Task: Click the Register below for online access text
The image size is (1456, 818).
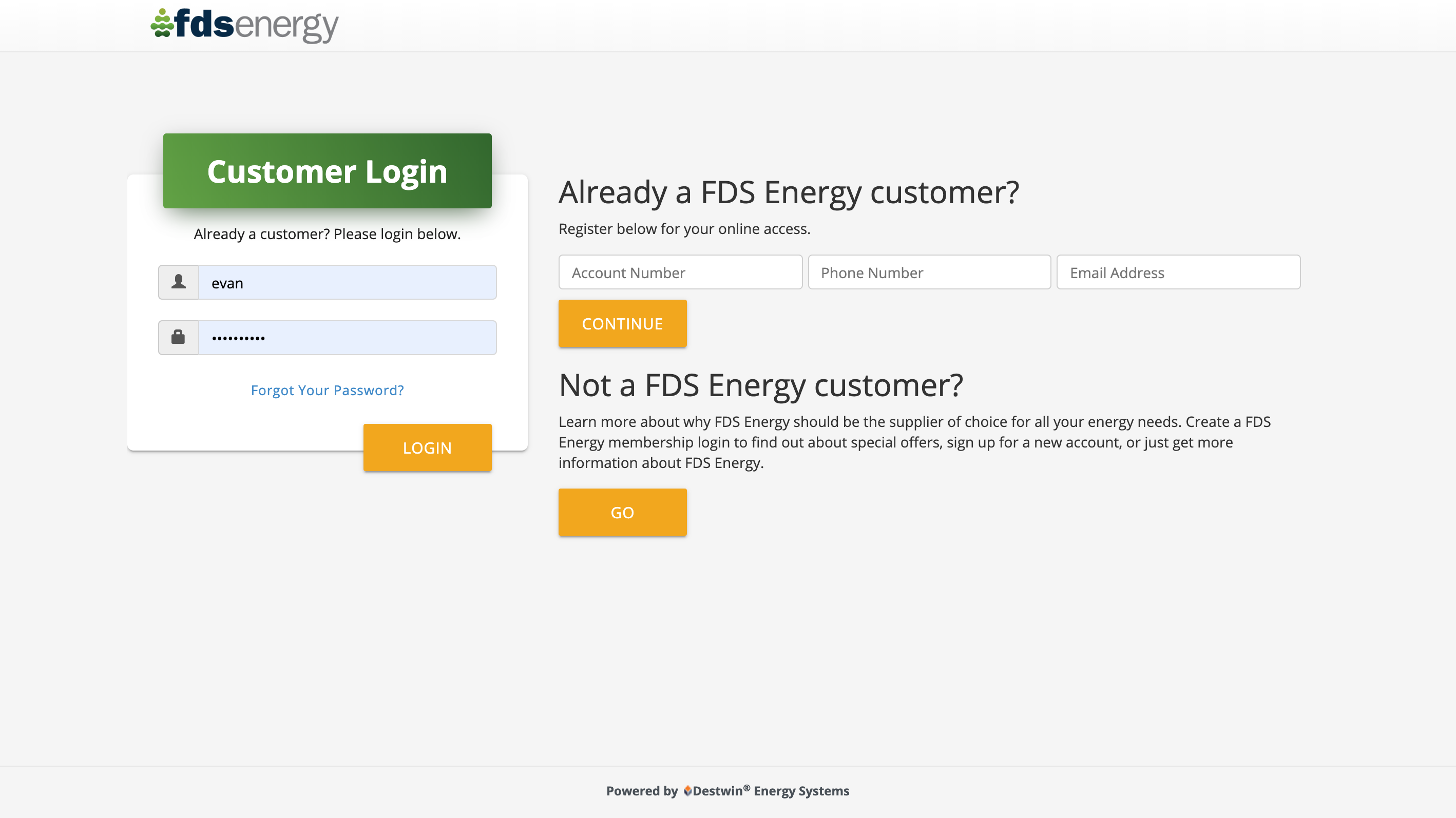Action: pyautogui.click(x=684, y=229)
